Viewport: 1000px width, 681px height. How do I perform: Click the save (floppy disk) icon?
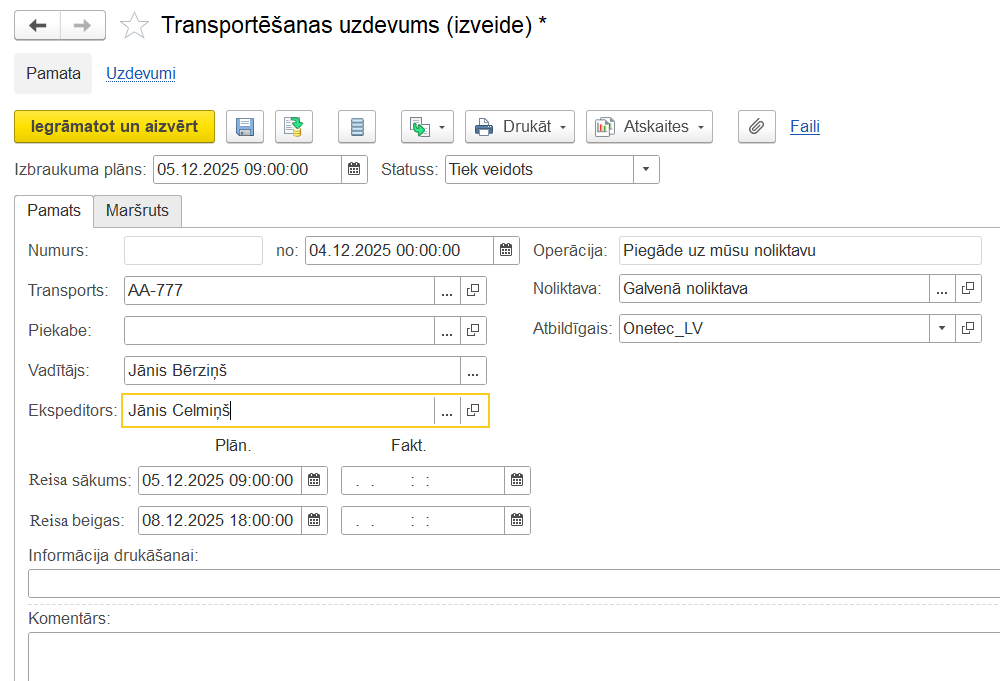click(x=245, y=127)
